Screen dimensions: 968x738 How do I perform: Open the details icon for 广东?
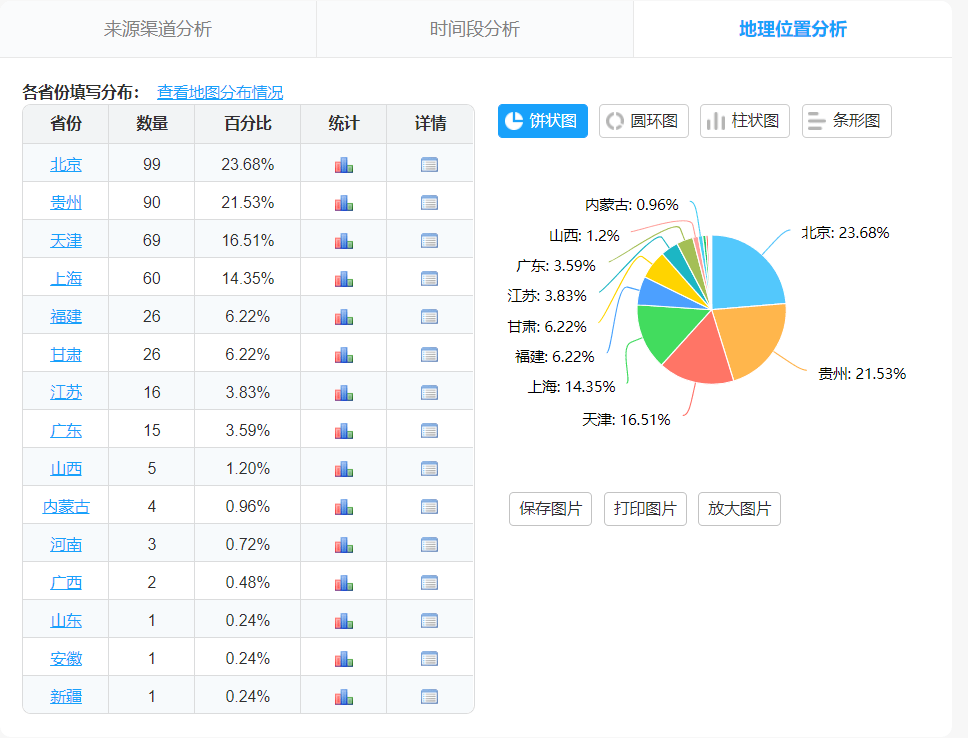click(430, 430)
